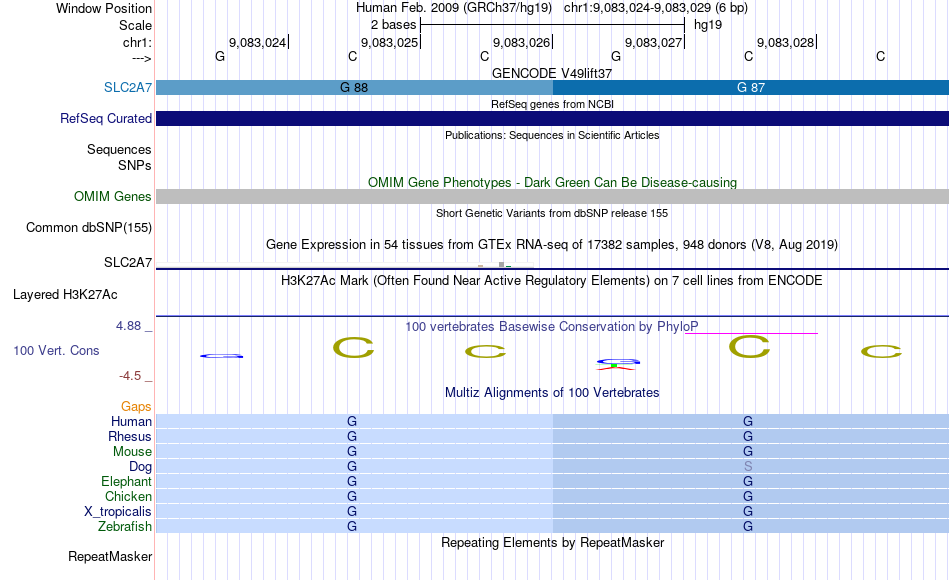Open the RefSeq Curated track label

[106, 118]
